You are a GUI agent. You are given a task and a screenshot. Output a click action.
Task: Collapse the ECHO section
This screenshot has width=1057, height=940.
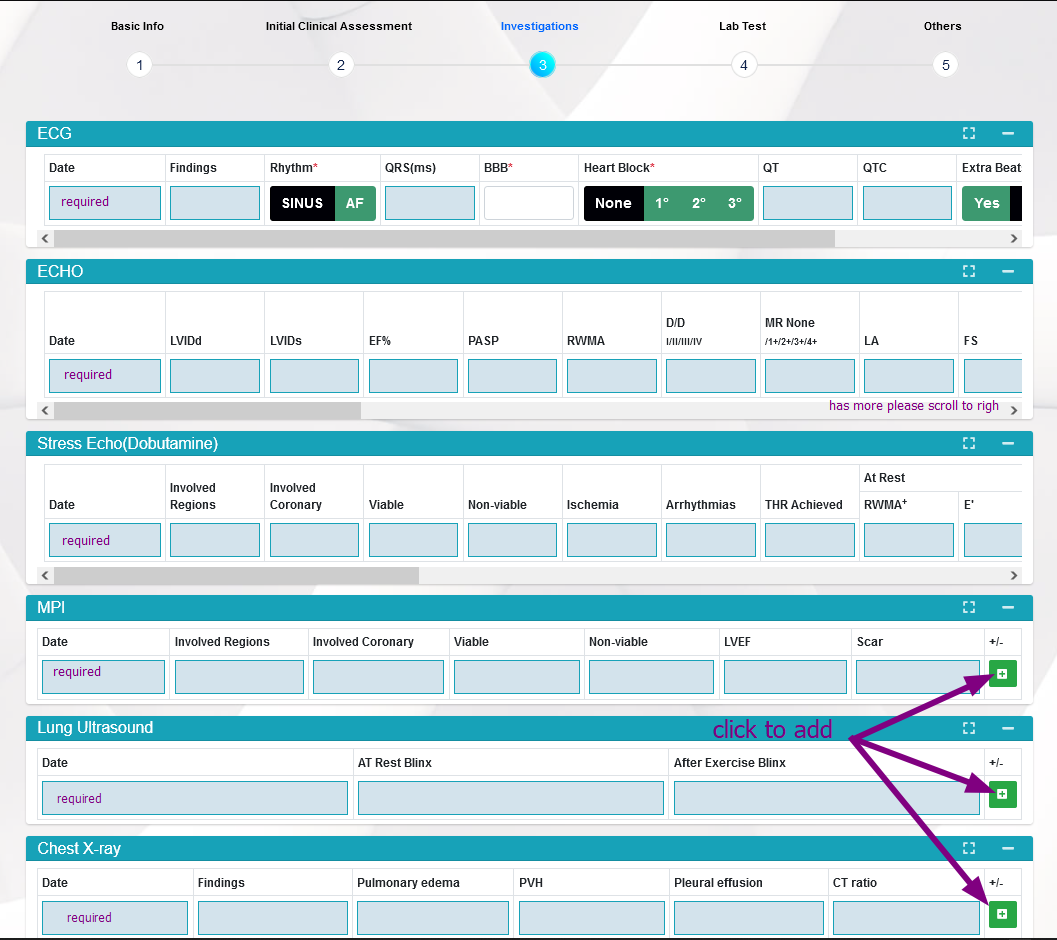click(x=1008, y=271)
